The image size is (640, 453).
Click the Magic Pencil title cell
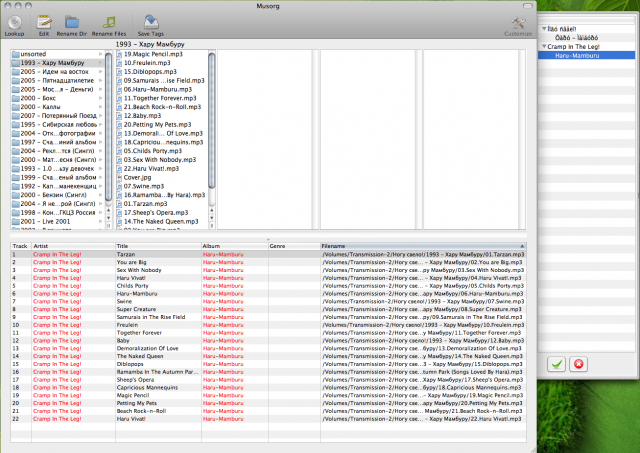158,395
